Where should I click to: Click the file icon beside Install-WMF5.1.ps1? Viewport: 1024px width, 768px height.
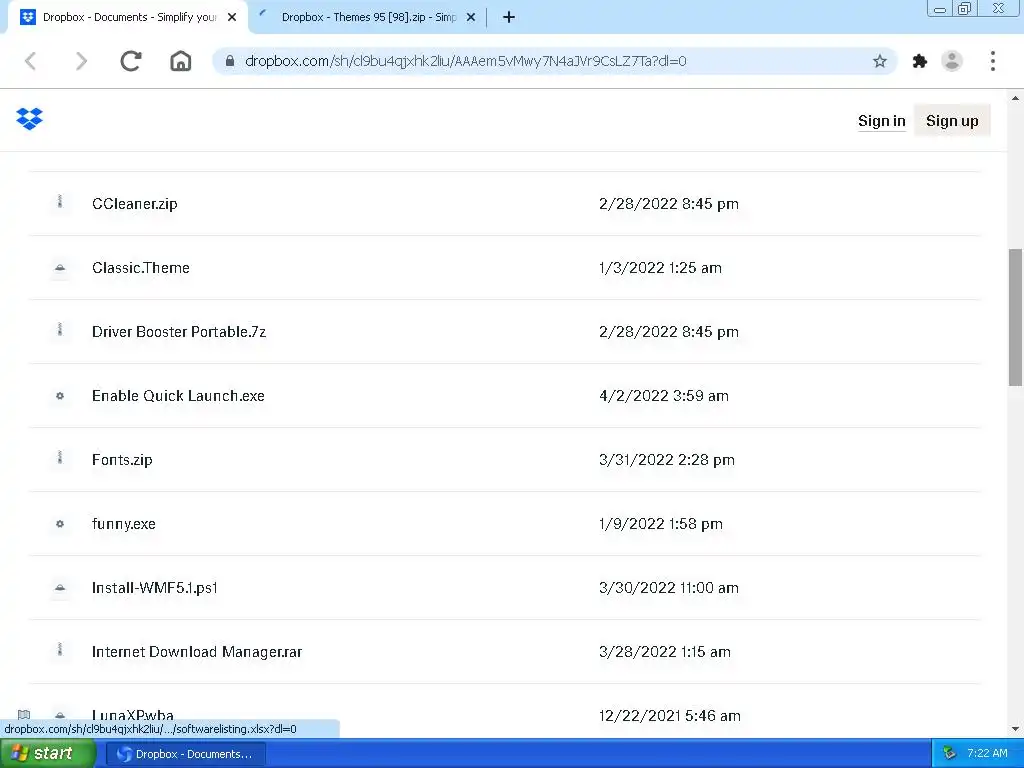click(x=60, y=588)
